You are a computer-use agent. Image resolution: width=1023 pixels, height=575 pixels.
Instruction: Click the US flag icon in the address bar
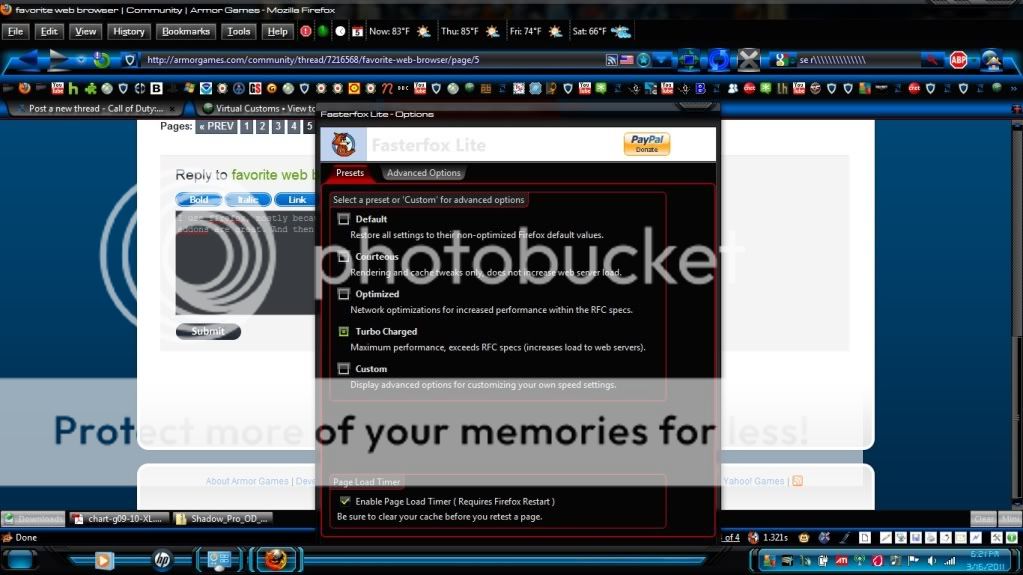coord(627,60)
